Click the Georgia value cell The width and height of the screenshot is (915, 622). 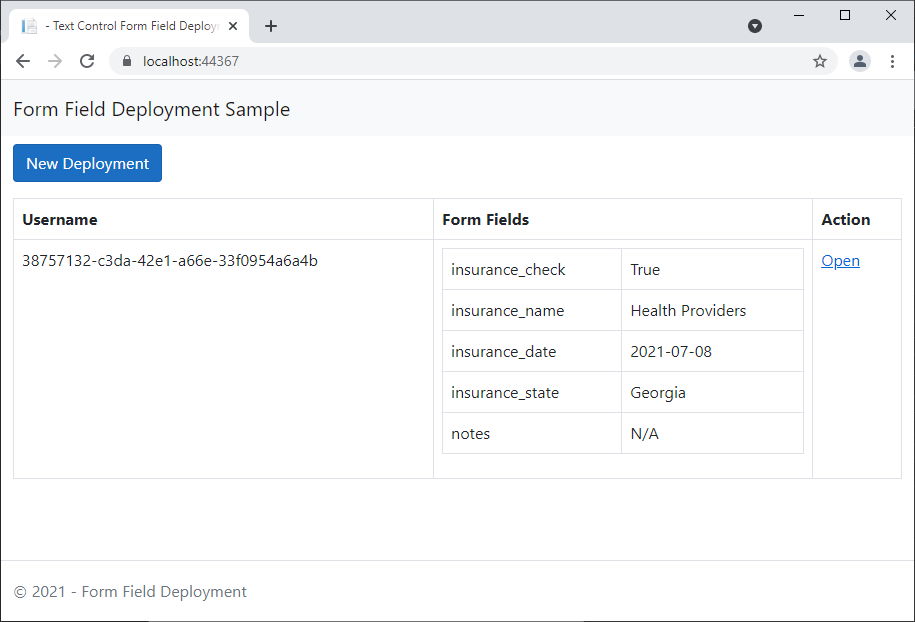[x=712, y=392]
